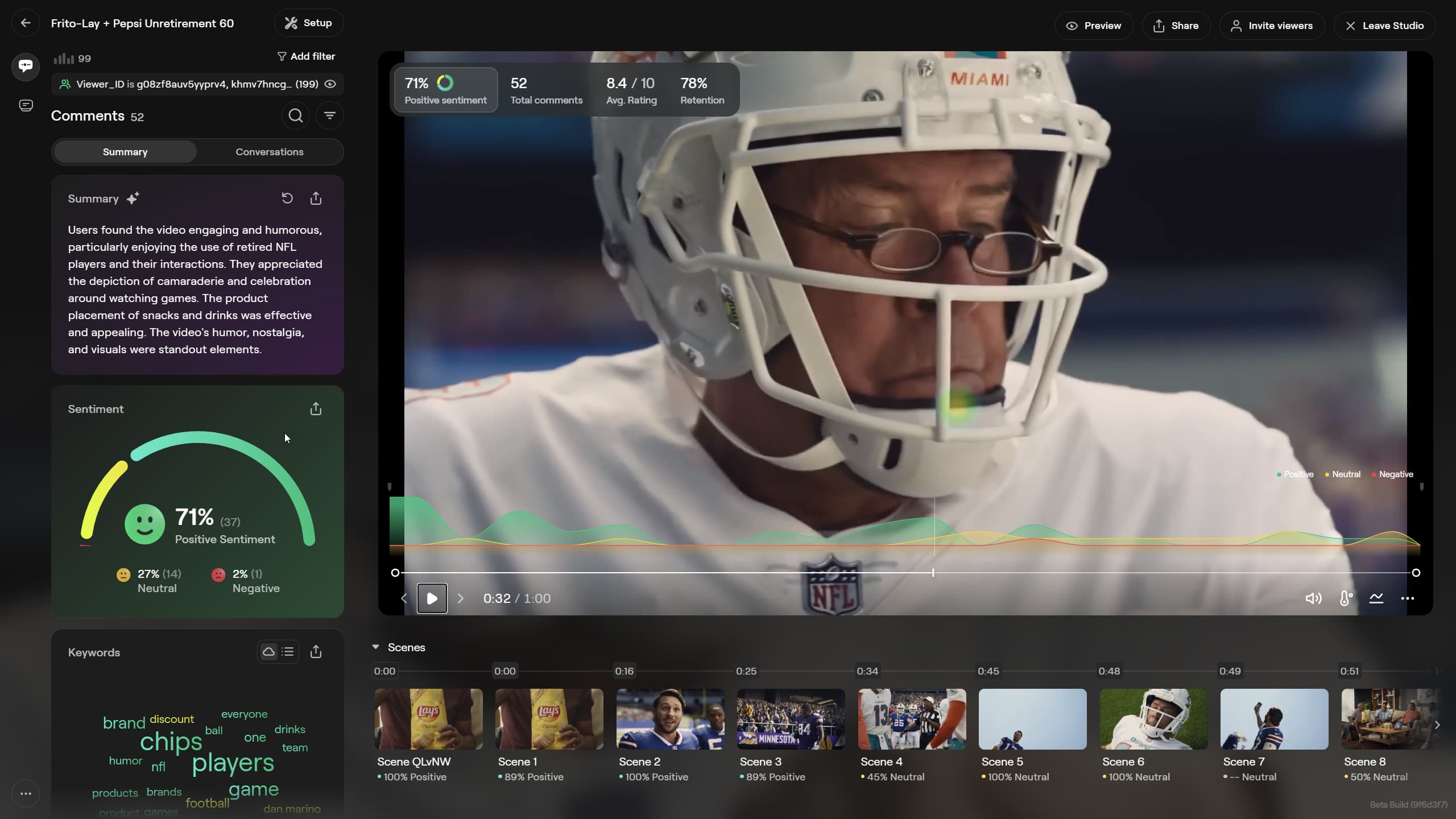Switch to the Conversations tab

(270, 152)
